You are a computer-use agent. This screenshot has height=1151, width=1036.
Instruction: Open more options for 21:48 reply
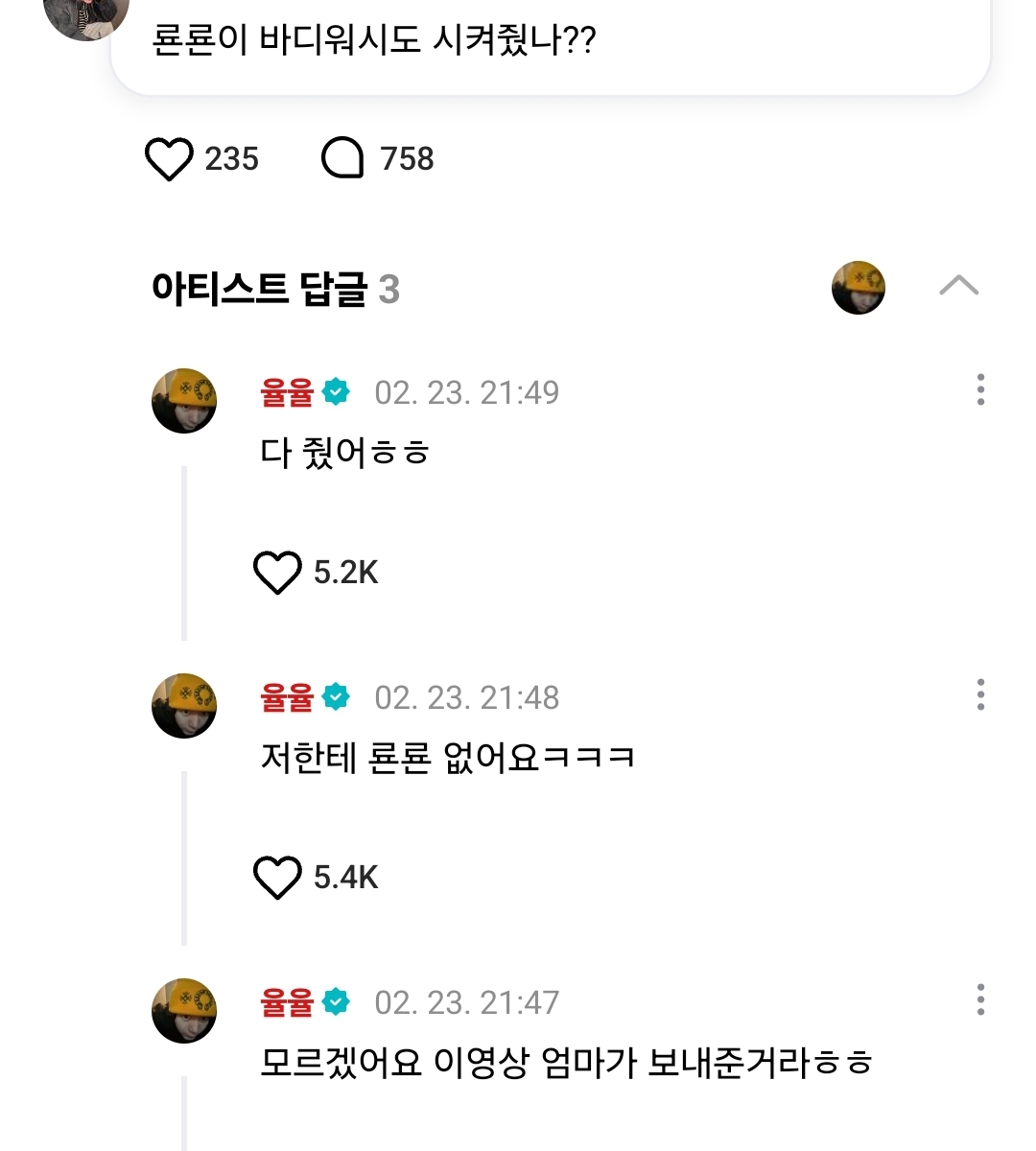pos(979,694)
